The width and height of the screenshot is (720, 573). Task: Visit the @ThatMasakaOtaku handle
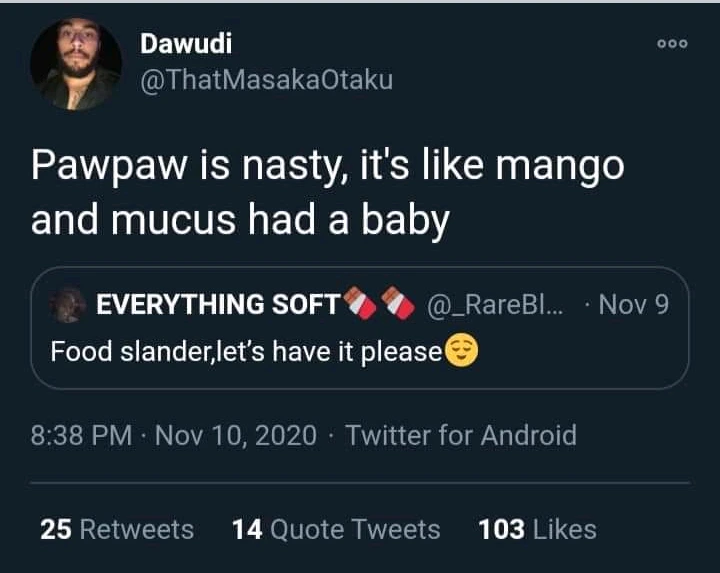pyautogui.click(x=266, y=80)
